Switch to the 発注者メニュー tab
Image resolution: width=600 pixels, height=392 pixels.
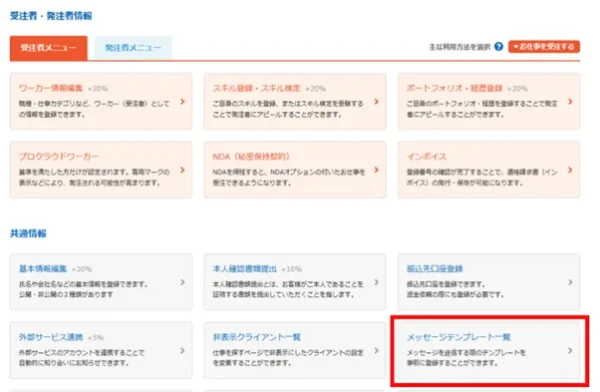[x=133, y=48]
